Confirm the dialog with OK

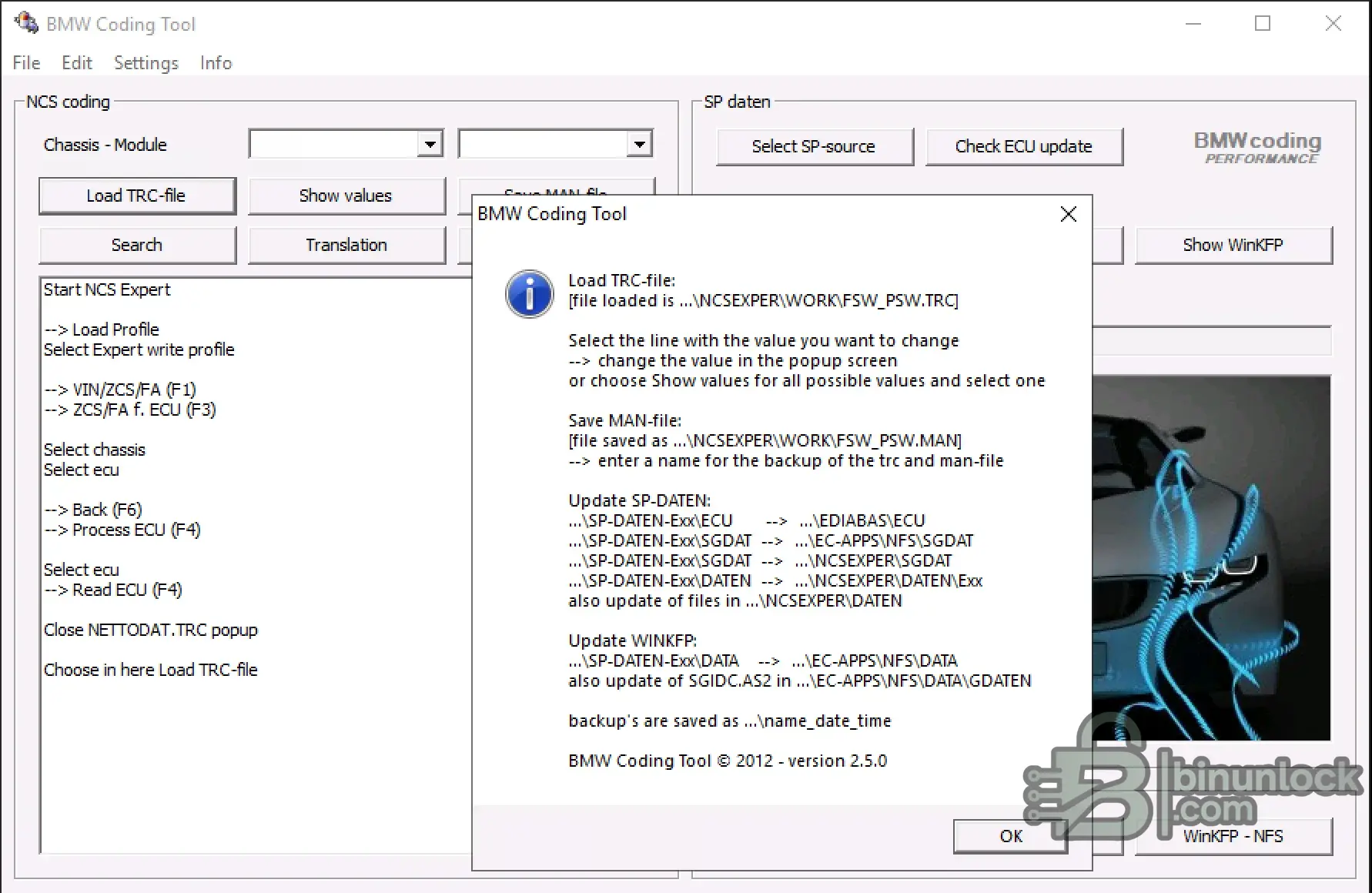tap(1011, 836)
